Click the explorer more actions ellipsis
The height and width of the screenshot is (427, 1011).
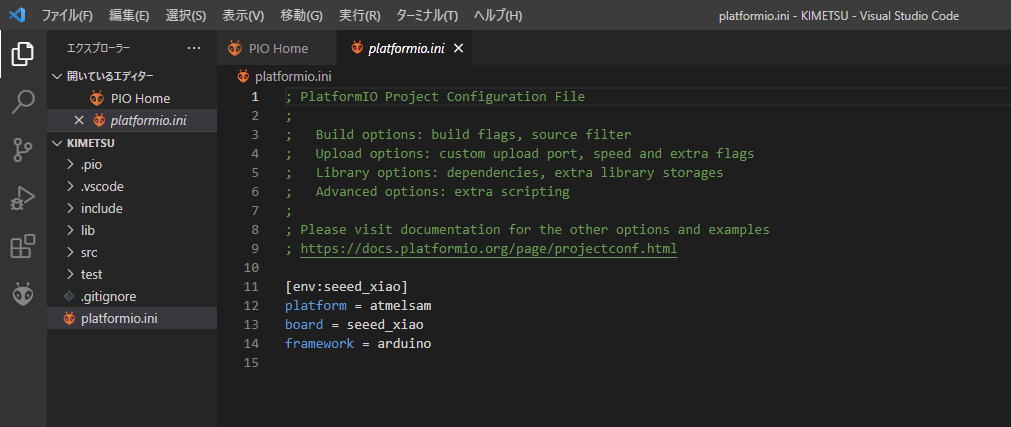[194, 48]
